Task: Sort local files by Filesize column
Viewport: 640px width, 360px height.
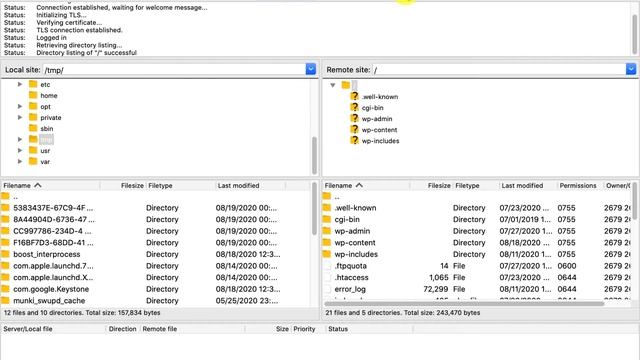Action: 123,186
